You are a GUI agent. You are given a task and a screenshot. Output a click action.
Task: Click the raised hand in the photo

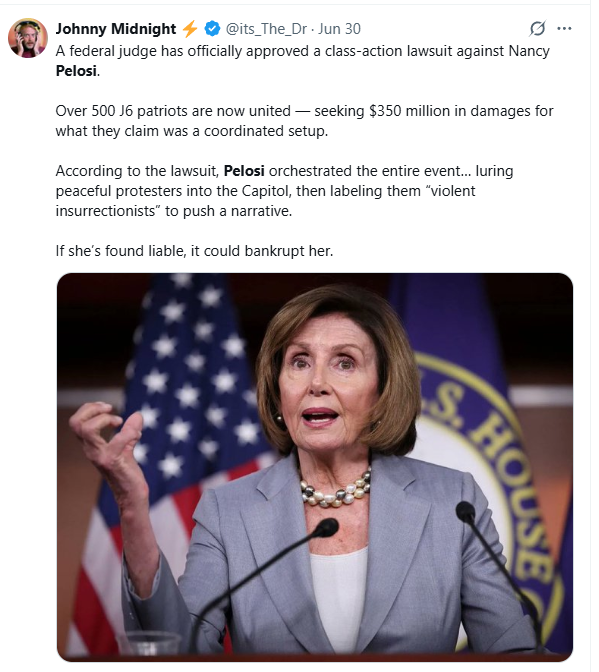coord(107,437)
